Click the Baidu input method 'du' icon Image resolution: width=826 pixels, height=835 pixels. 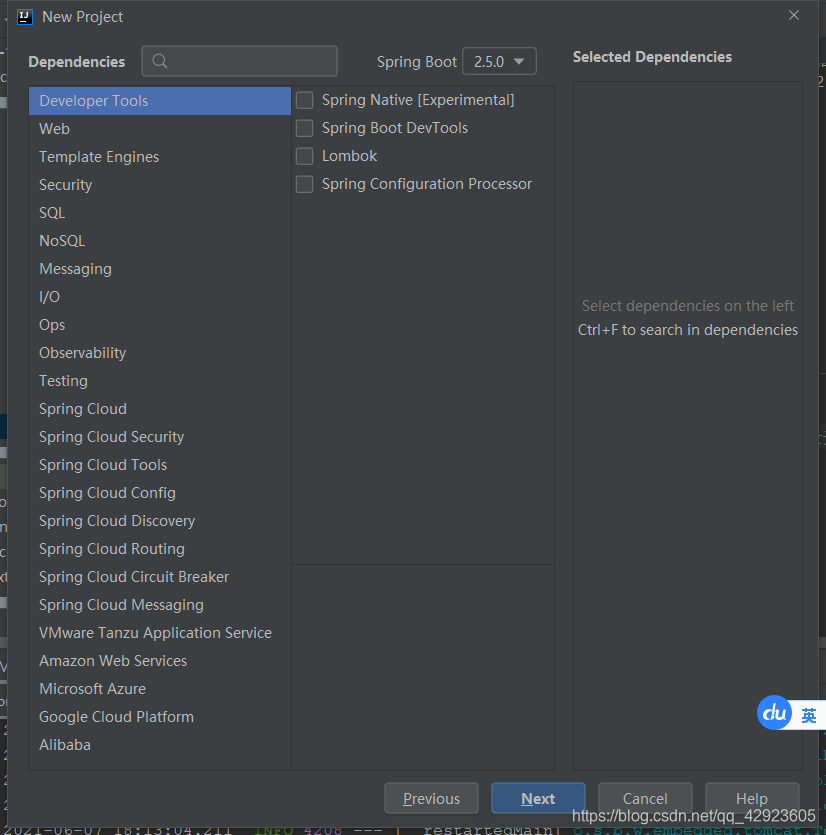point(774,713)
